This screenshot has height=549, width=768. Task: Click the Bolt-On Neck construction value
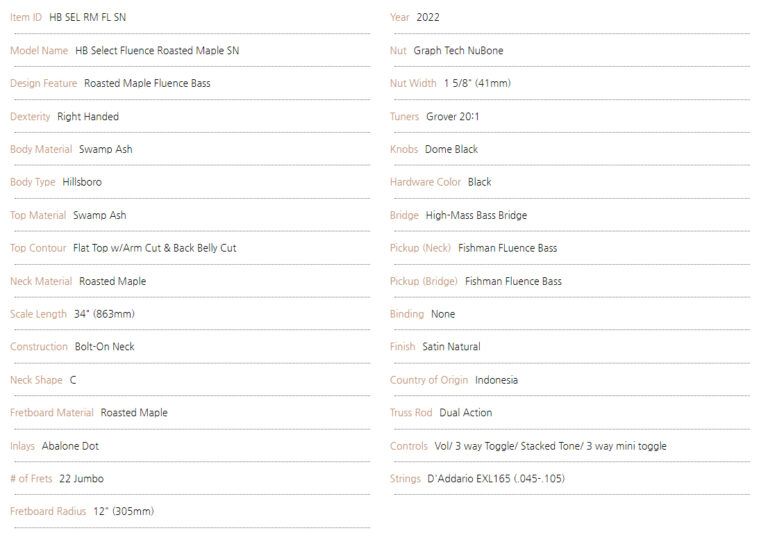104,347
